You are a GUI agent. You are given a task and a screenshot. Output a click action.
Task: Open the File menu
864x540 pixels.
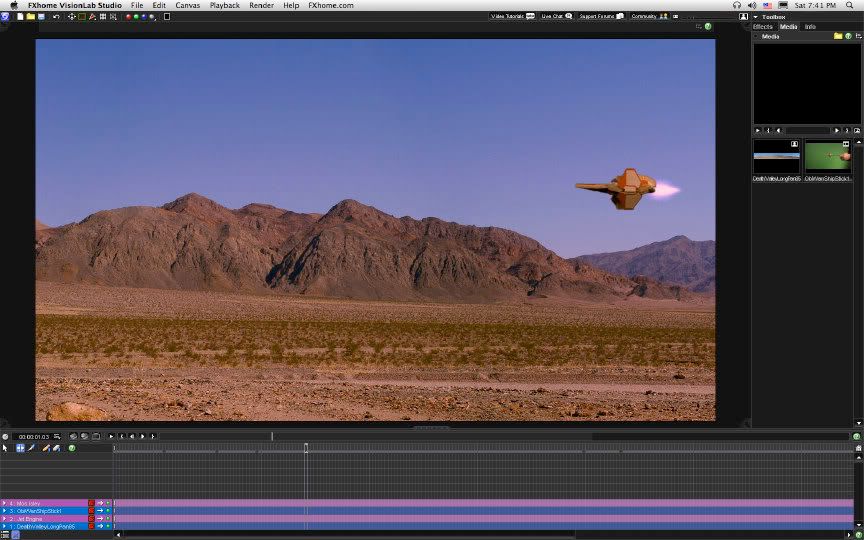click(x=137, y=6)
